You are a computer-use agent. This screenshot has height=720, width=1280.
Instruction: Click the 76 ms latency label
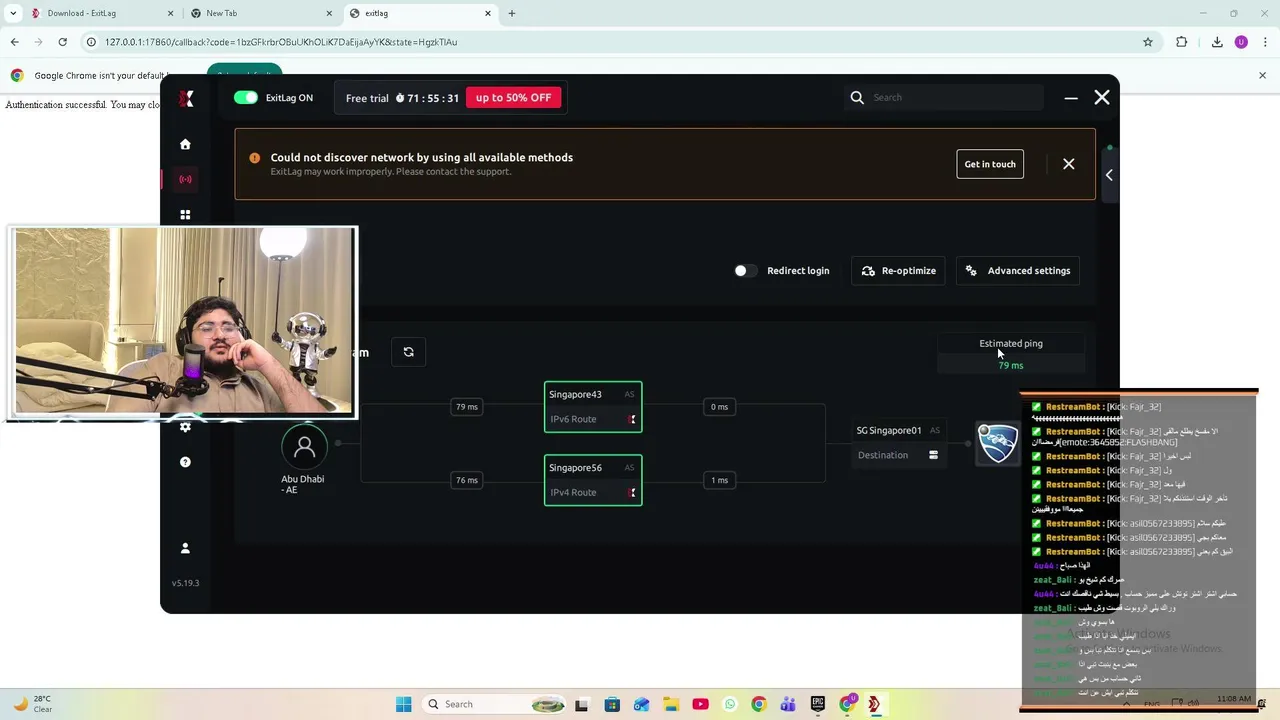pos(466,480)
